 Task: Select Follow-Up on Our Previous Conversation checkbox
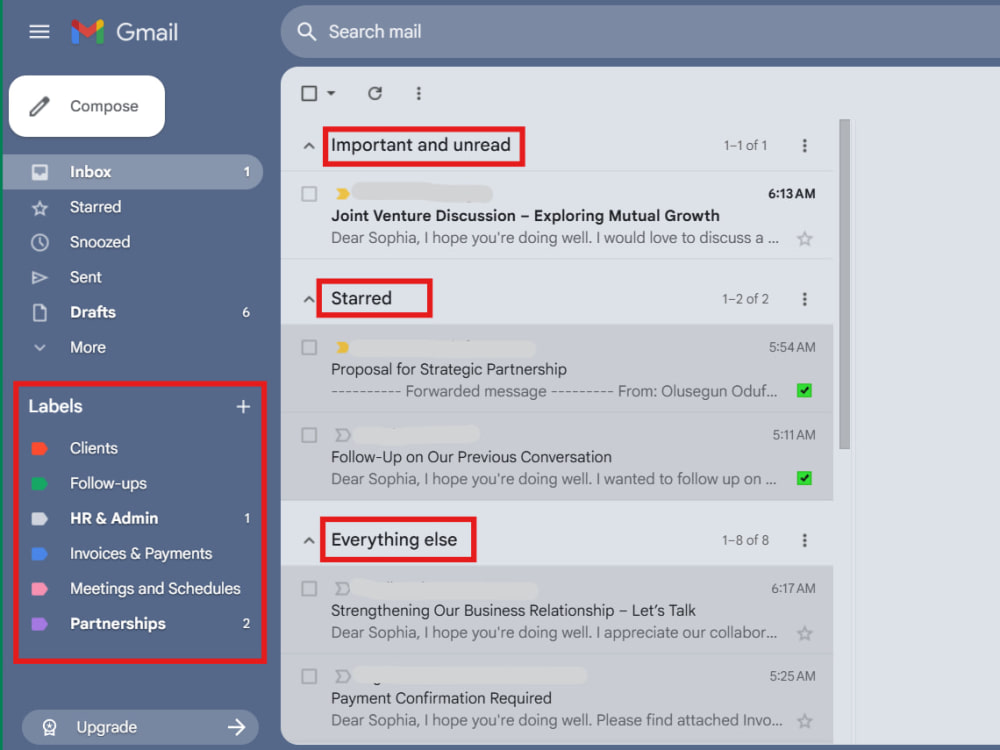[x=309, y=435]
